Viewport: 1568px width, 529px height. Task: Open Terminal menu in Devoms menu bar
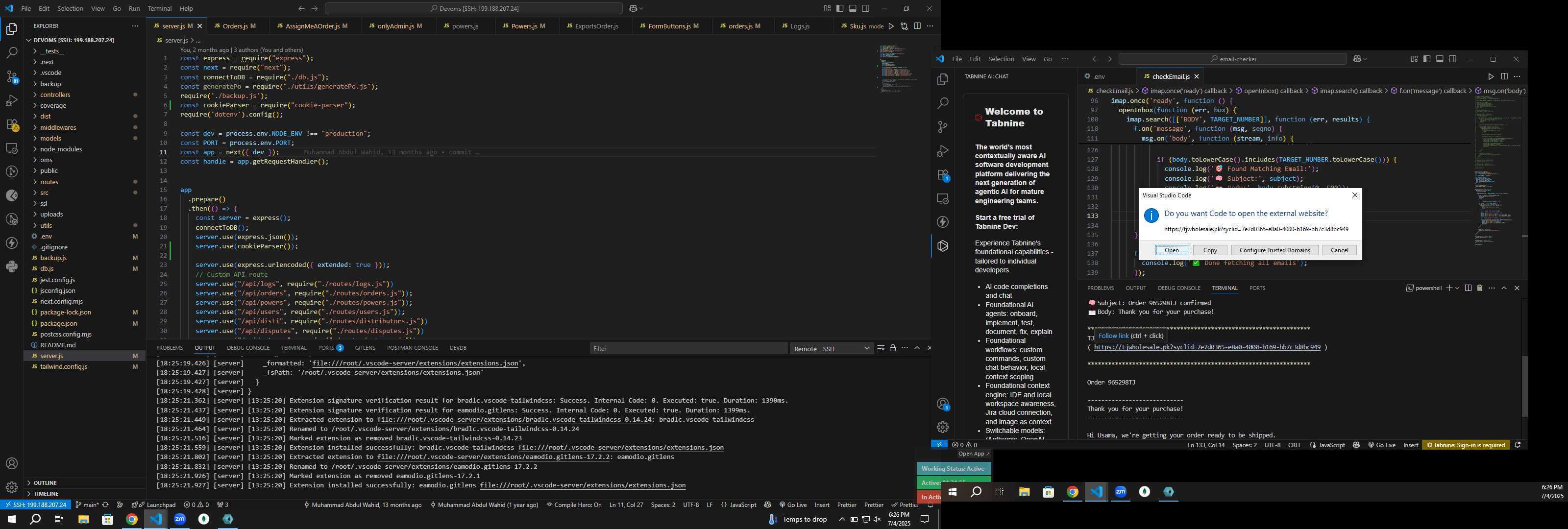pyautogui.click(x=159, y=8)
